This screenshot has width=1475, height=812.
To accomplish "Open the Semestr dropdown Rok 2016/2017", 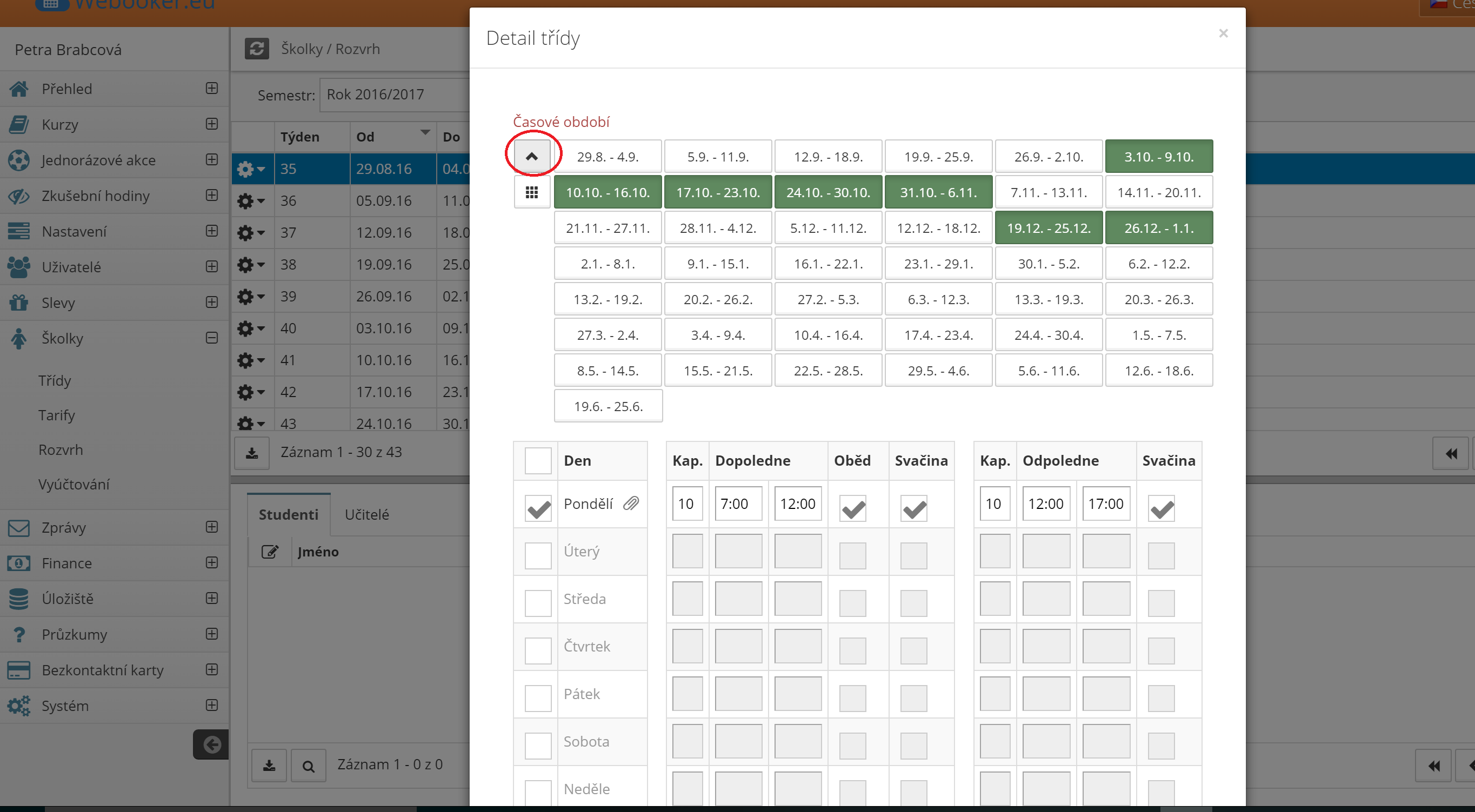I will click(x=395, y=95).
